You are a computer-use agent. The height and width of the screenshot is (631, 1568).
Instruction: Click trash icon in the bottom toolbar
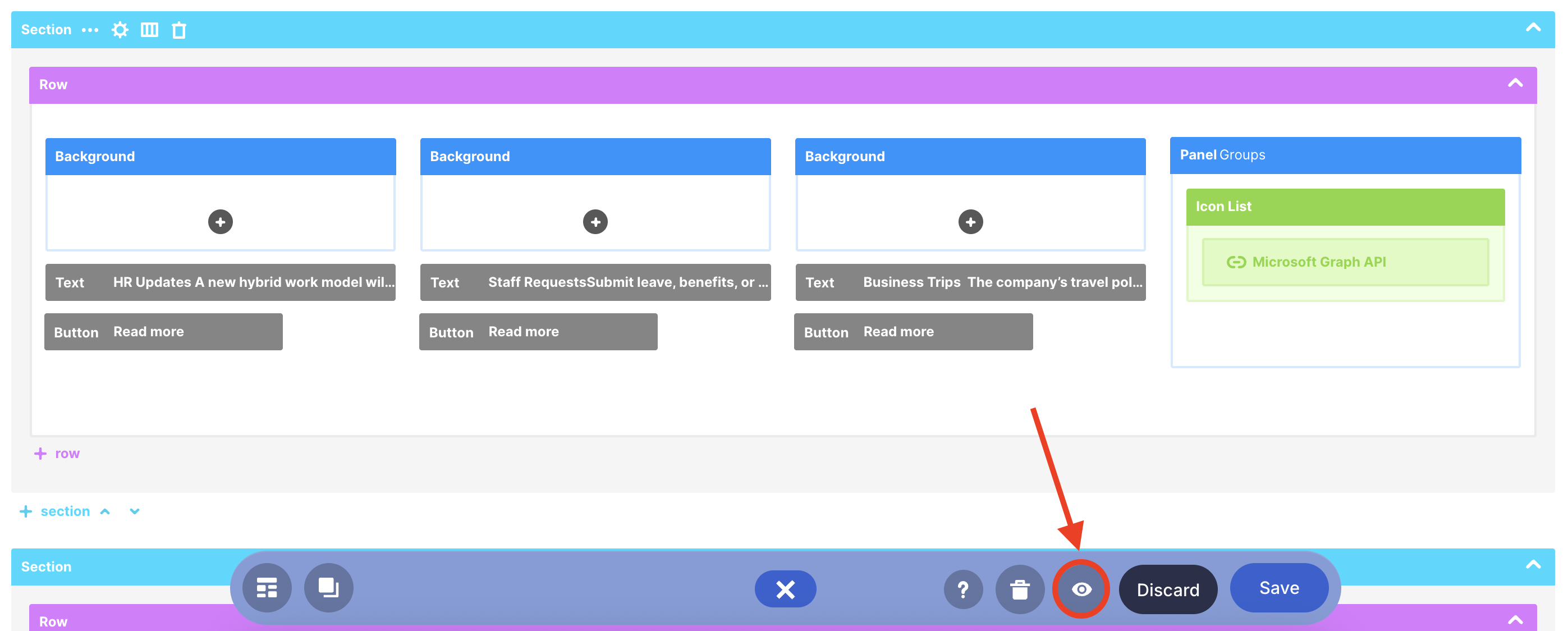pyautogui.click(x=1020, y=589)
